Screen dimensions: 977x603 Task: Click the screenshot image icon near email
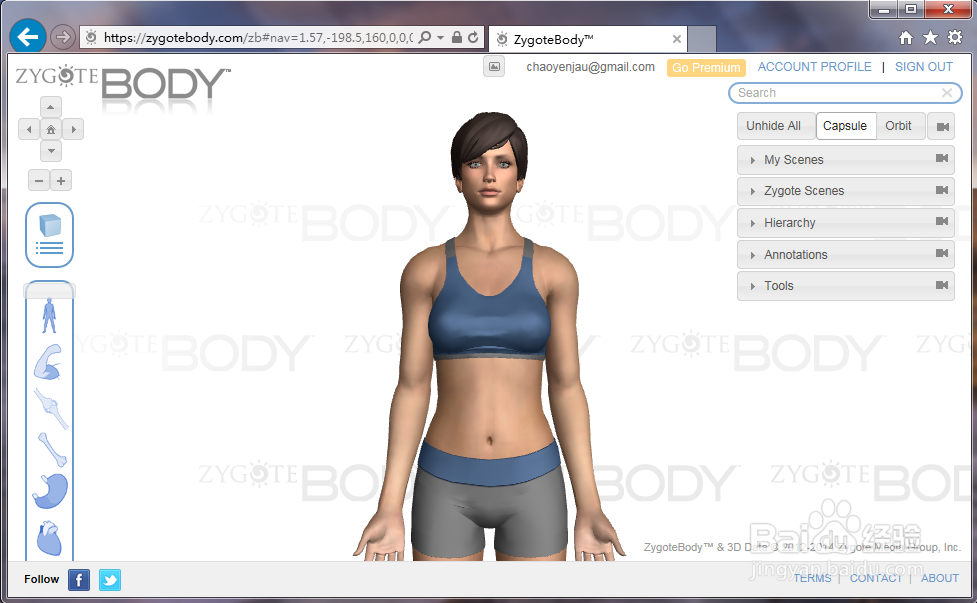[x=494, y=67]
